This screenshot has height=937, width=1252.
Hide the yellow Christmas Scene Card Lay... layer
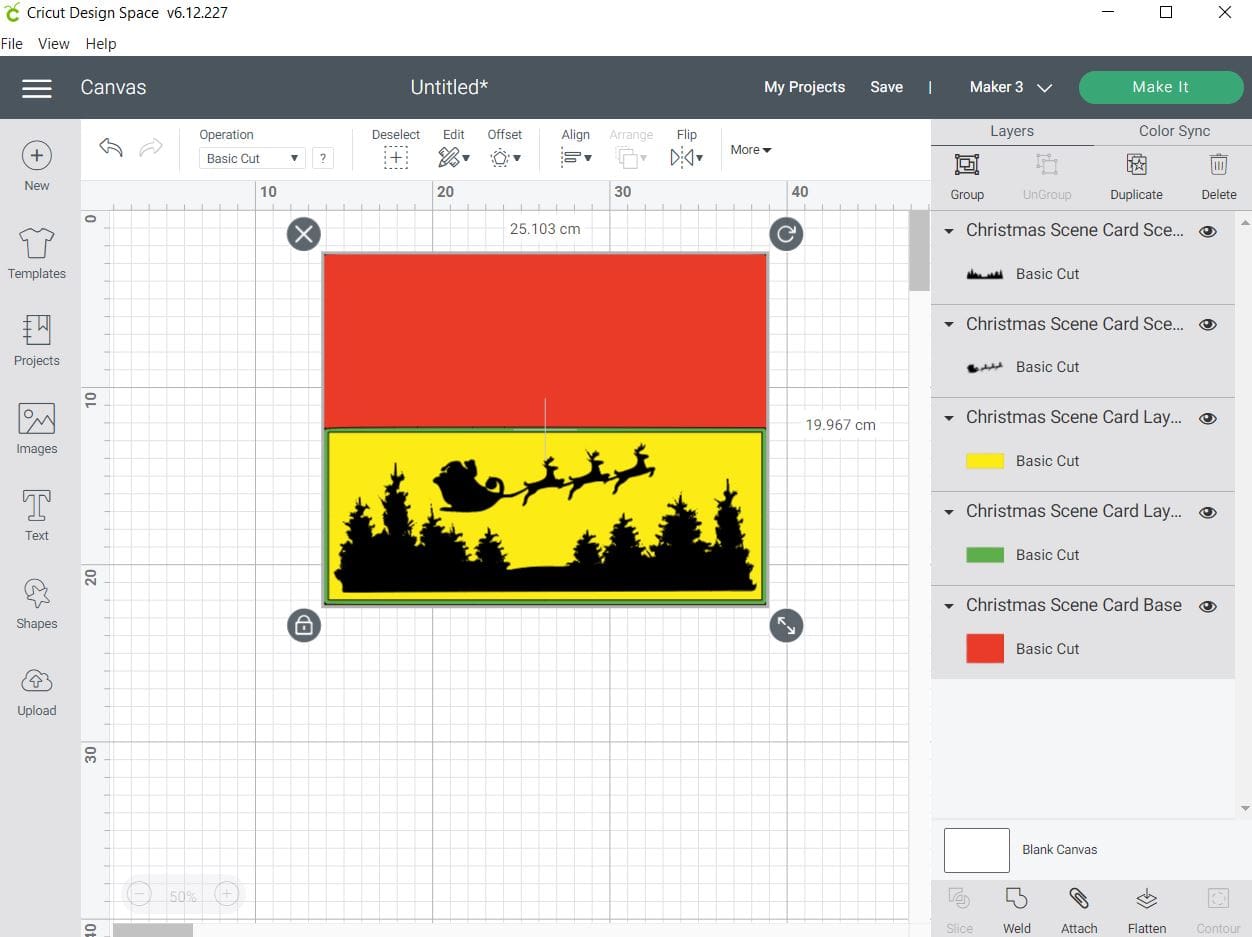[x=1208, y=418]
